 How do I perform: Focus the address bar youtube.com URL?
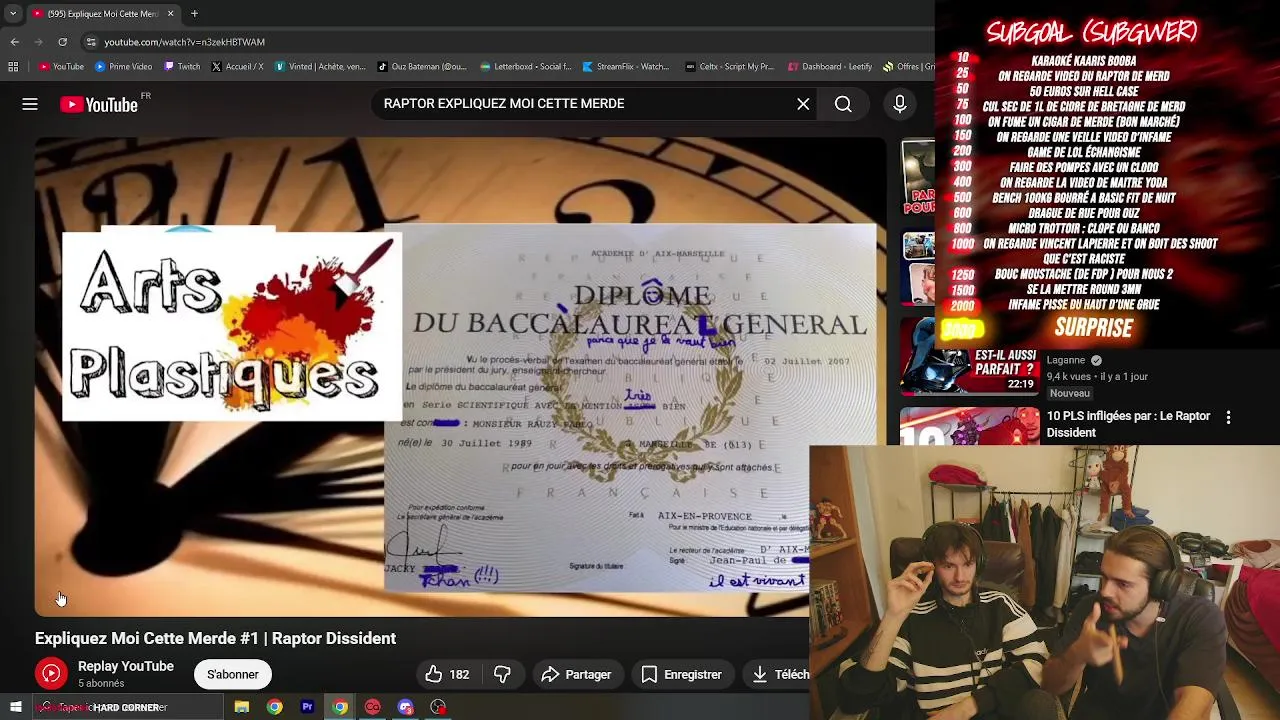184,42
